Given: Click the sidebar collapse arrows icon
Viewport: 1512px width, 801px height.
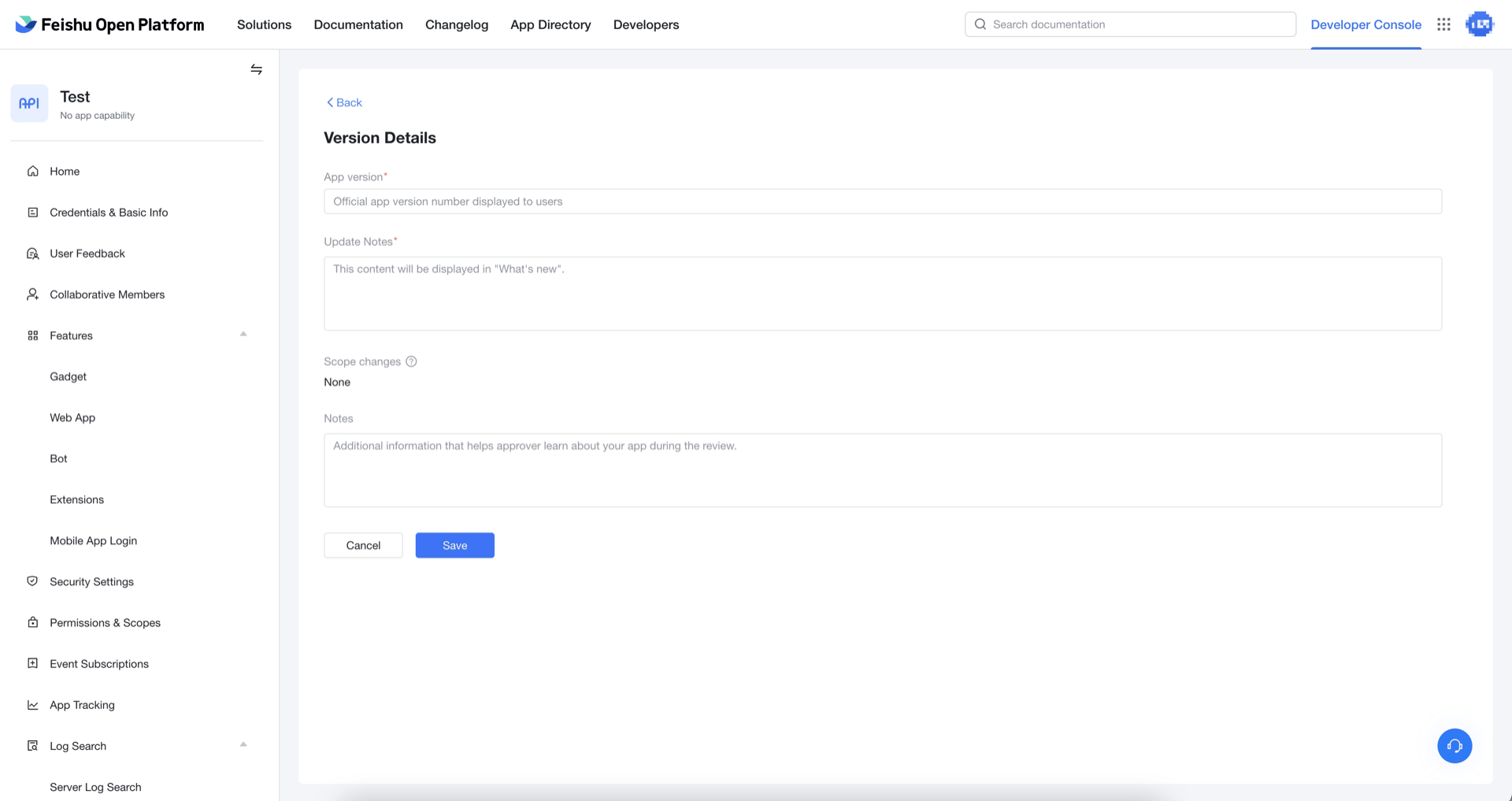Looking at the screenshot, I should (256, 69).
